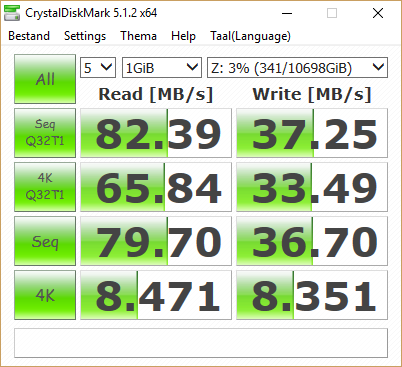402x367 pixels.
Task: Click the 4K read result 8.471
Action: point(156,295)
